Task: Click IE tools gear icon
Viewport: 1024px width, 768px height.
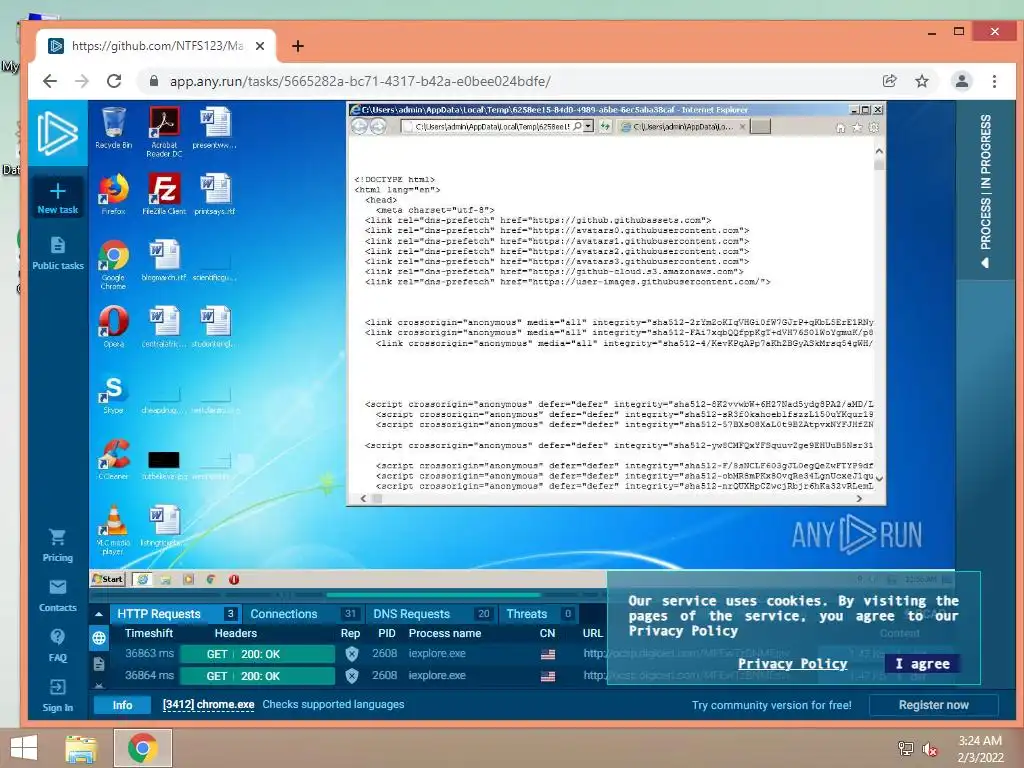Action: pos(874,127)
